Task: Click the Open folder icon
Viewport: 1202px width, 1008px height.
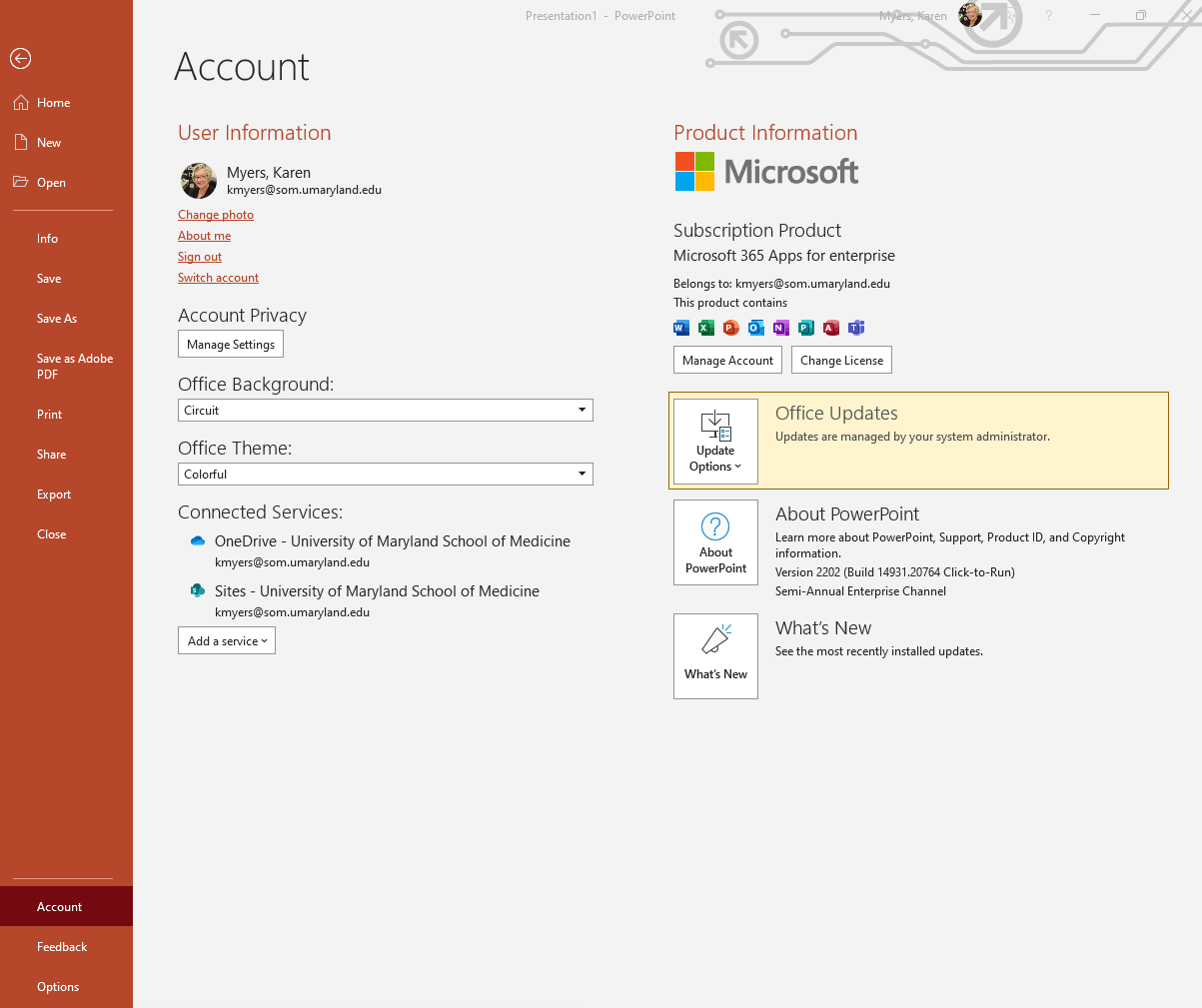Action: (x=20, y=183)
